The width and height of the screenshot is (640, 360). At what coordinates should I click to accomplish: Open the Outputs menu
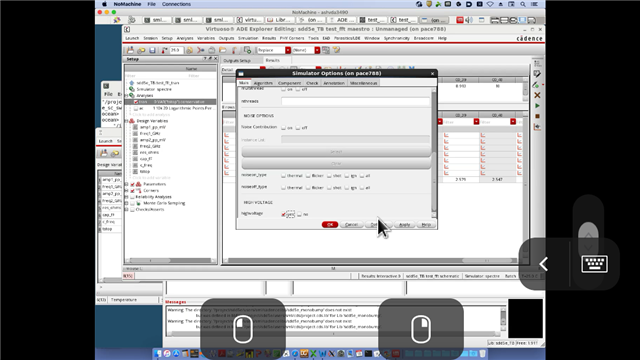[226, 38]
